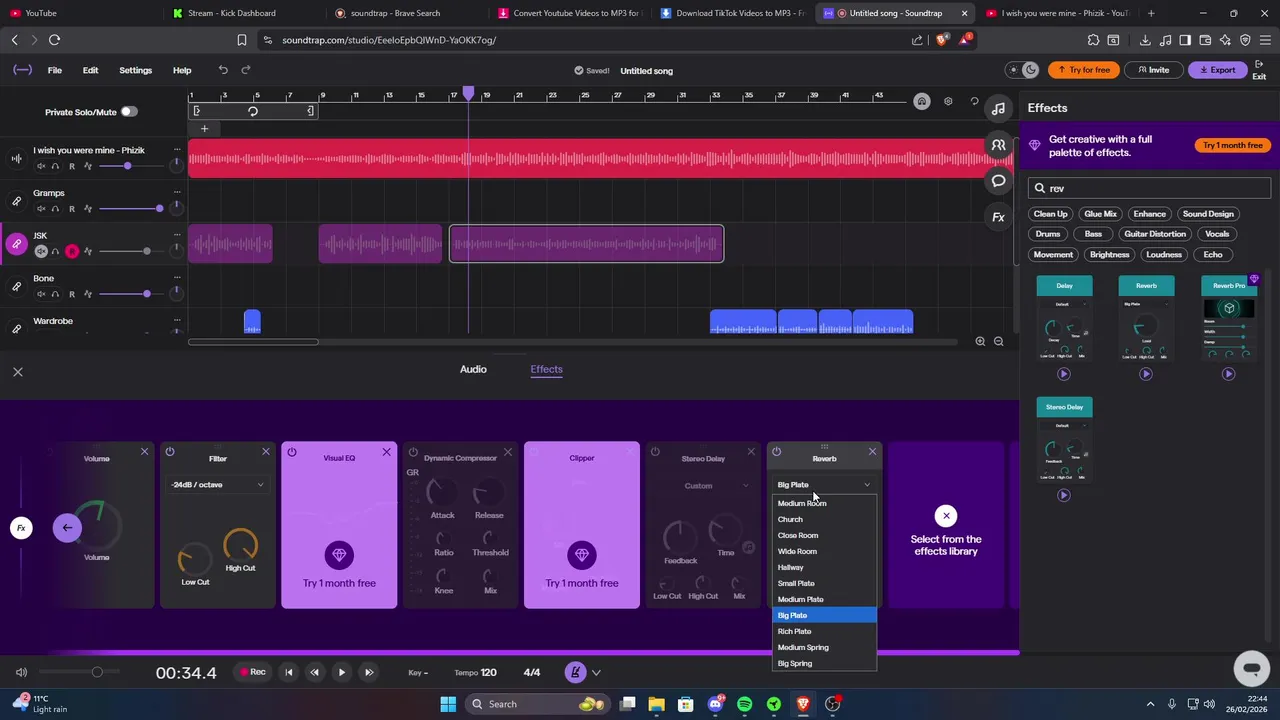Open the Gramps track microphone icon
The image size is (1280, 720).
point(16,201)
